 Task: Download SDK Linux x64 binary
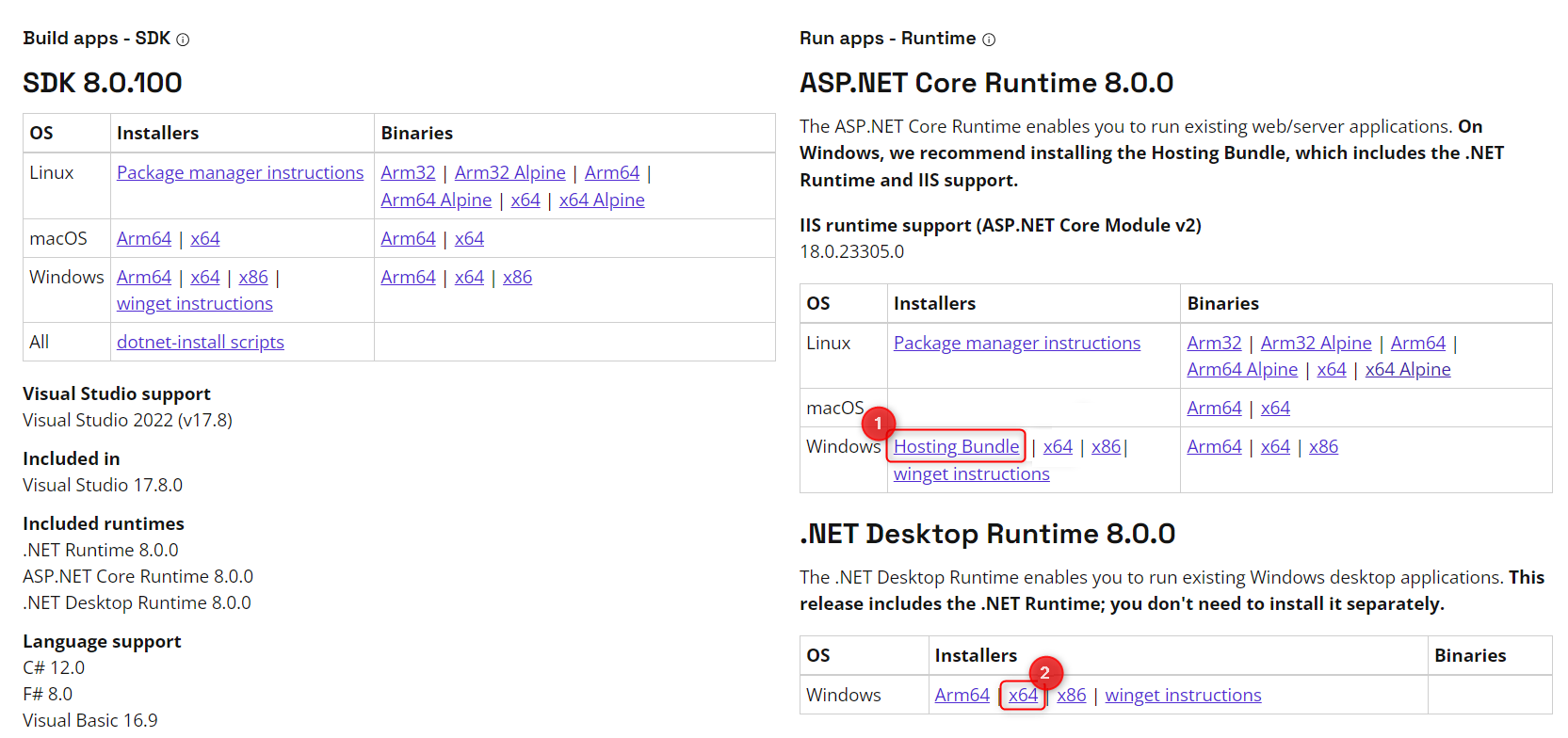(525, 200)
